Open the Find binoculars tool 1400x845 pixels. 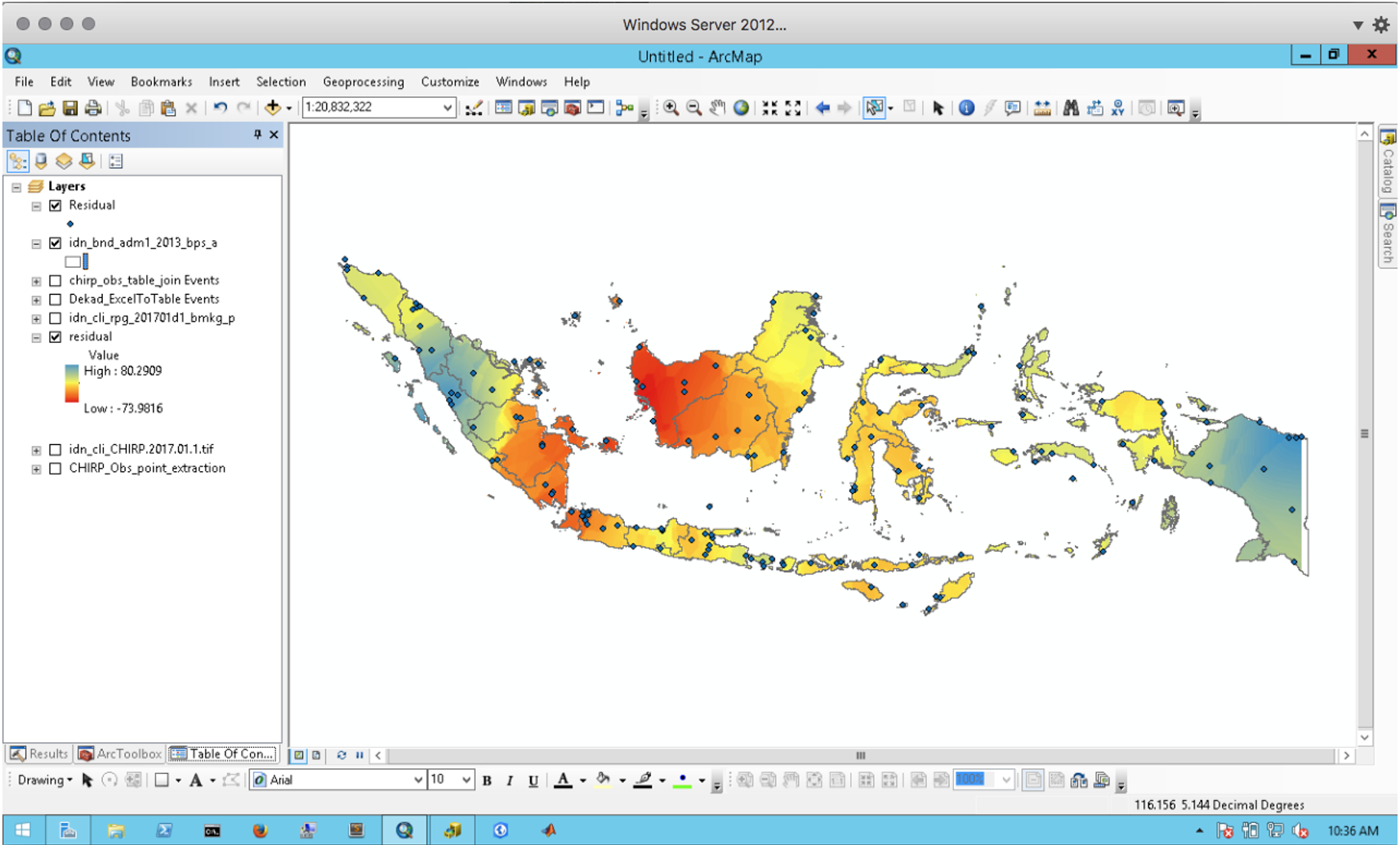coord(1071,108)
